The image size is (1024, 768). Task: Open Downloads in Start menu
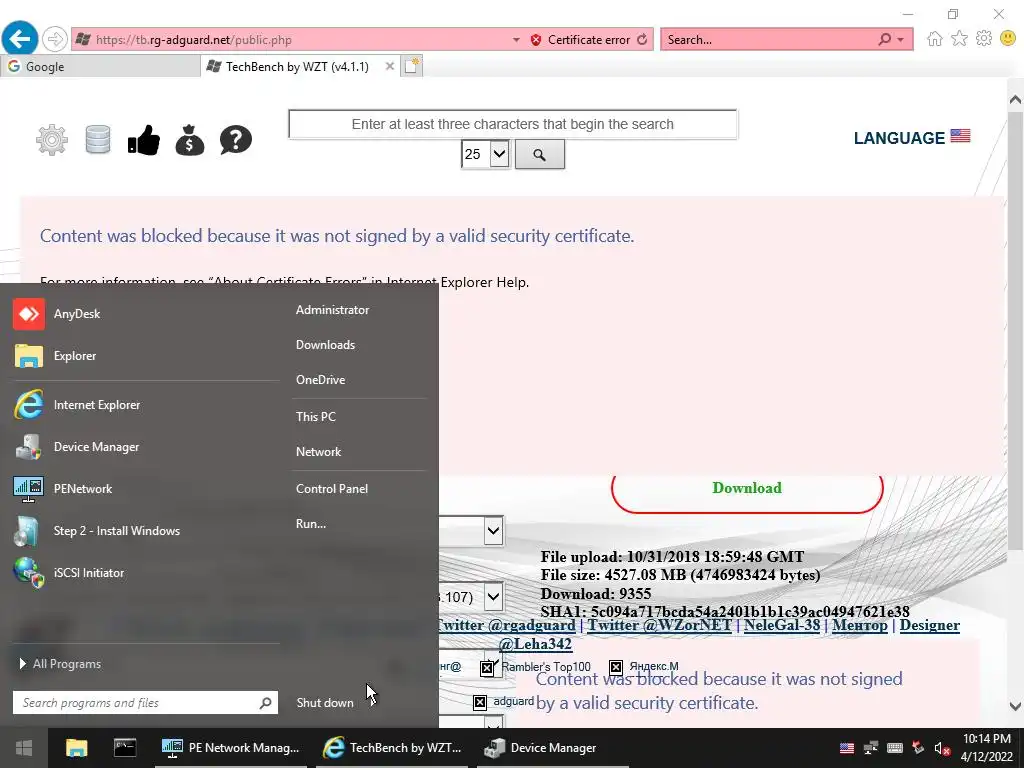coord(325,345)
